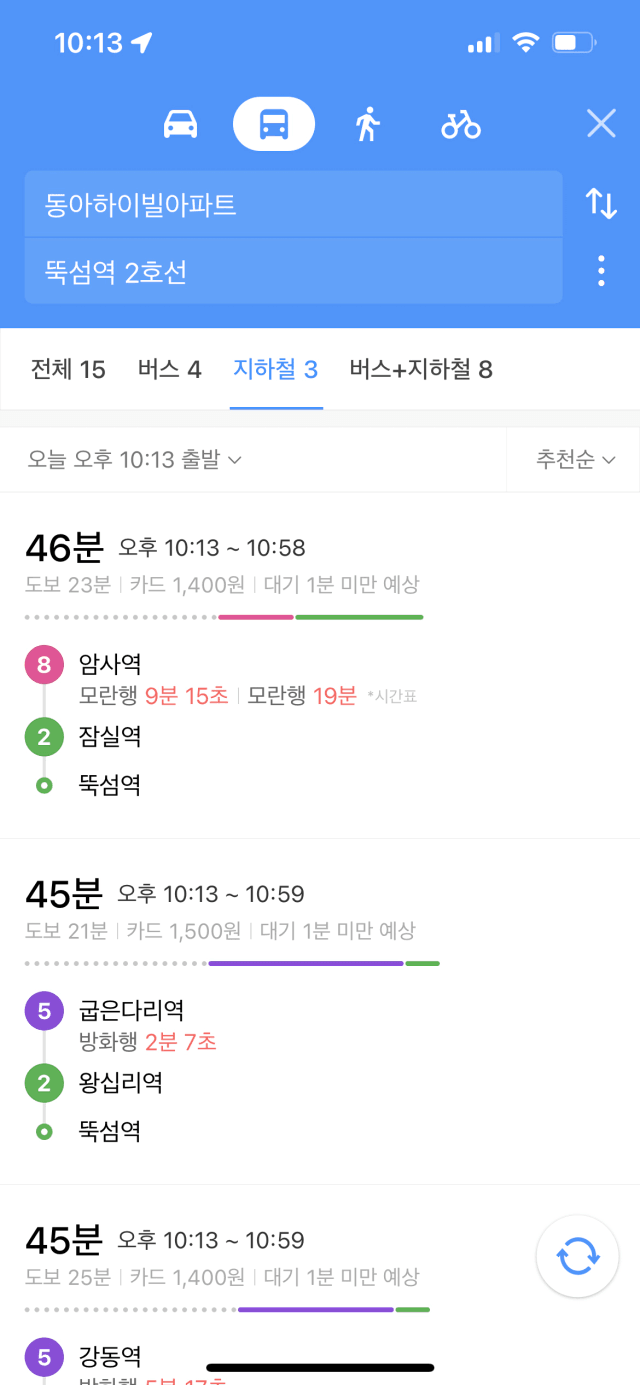Screen dimensions: 640x1385
Task: Switch to bicycle directions icon
Action: pyautogui.click(x=461, y=125)
